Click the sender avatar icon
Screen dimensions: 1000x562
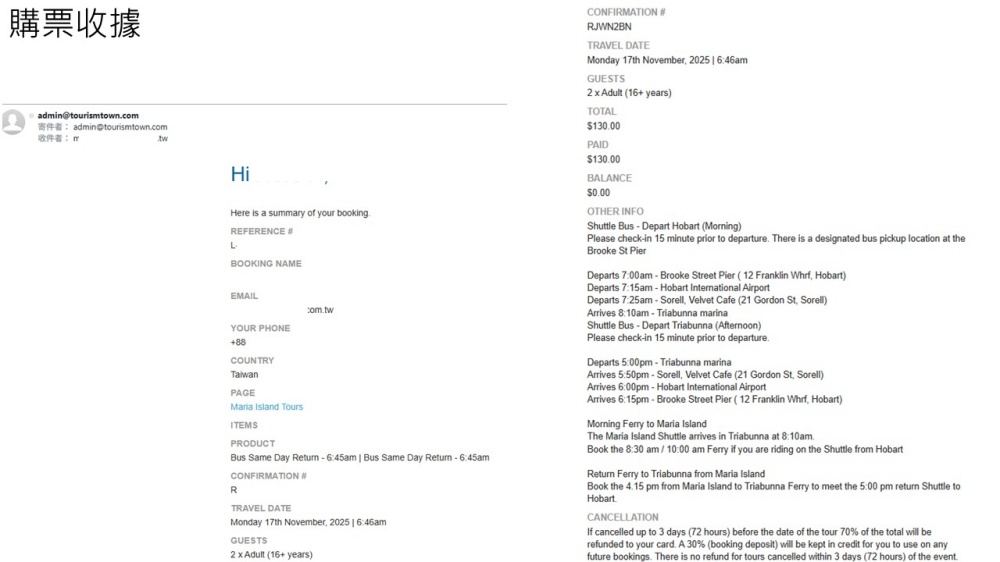tap(13, 122)
